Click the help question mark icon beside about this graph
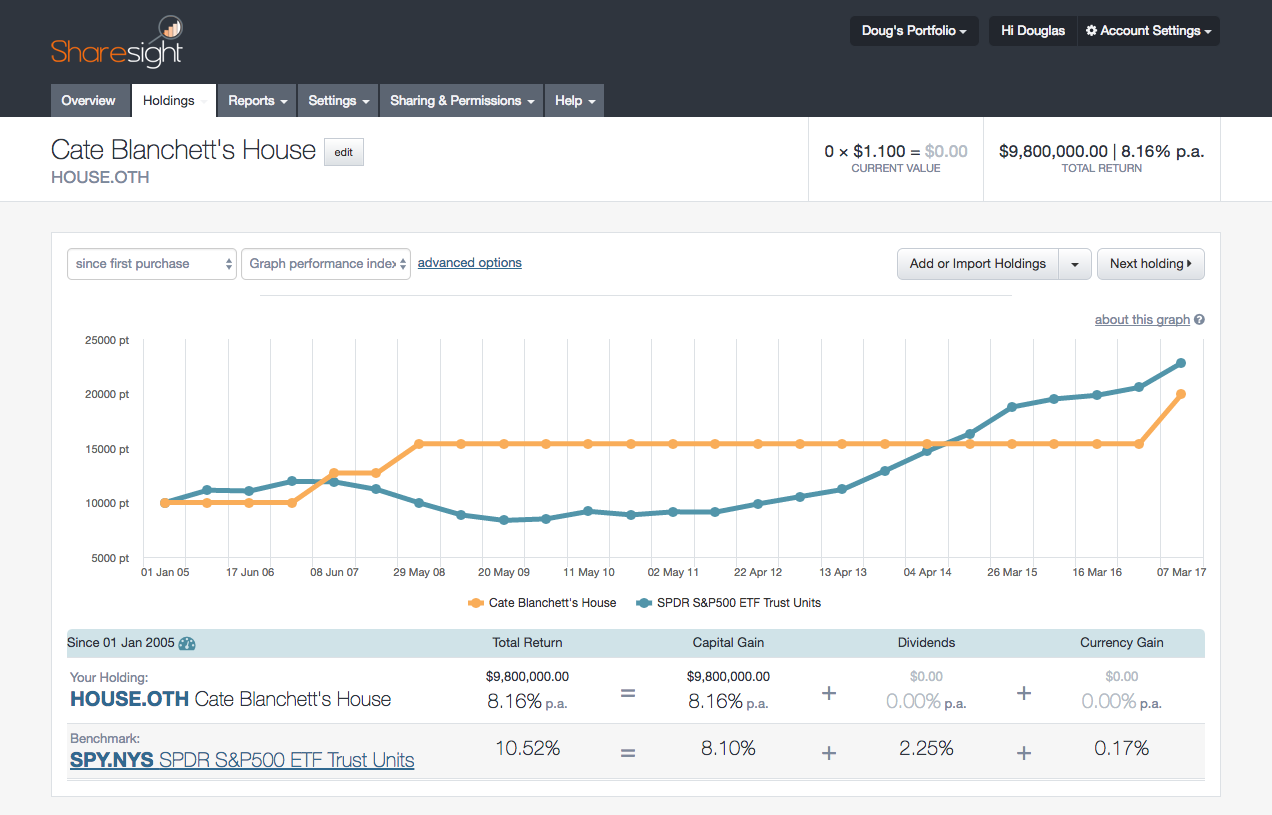 pyautogui.click(x=1199, y=320)
